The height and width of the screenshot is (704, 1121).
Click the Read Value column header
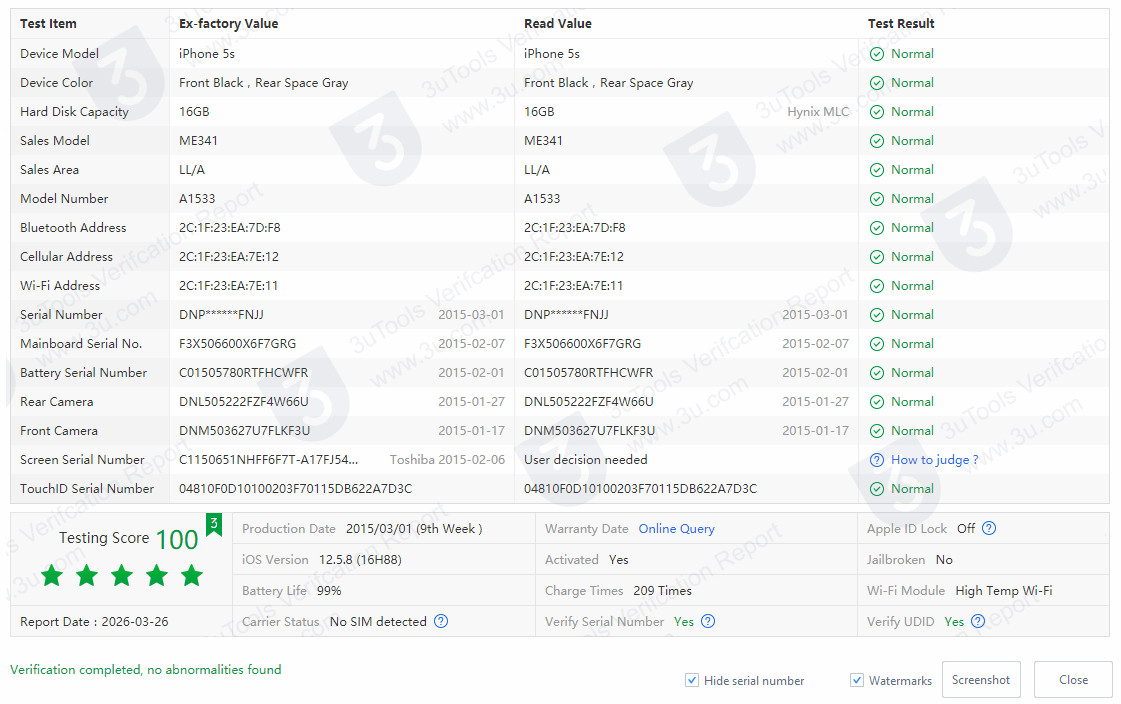(558, 24)
